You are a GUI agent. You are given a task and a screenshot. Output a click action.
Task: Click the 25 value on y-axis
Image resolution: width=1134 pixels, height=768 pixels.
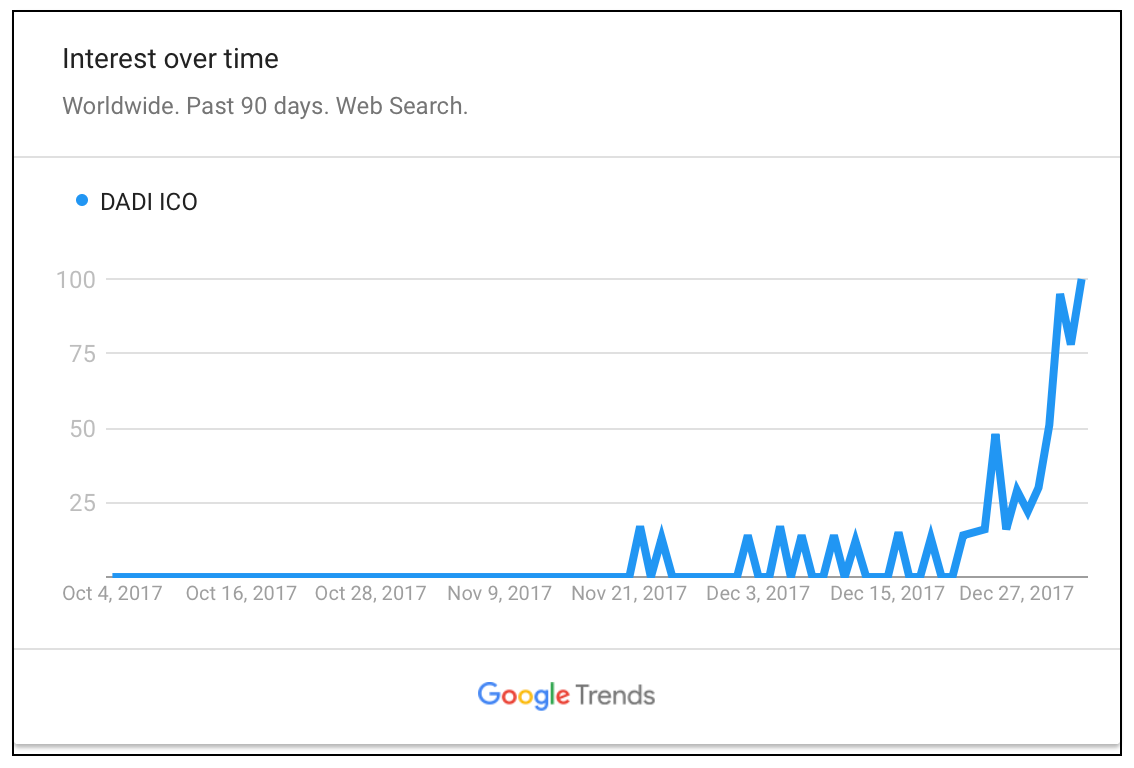click(x=82, y=503)
